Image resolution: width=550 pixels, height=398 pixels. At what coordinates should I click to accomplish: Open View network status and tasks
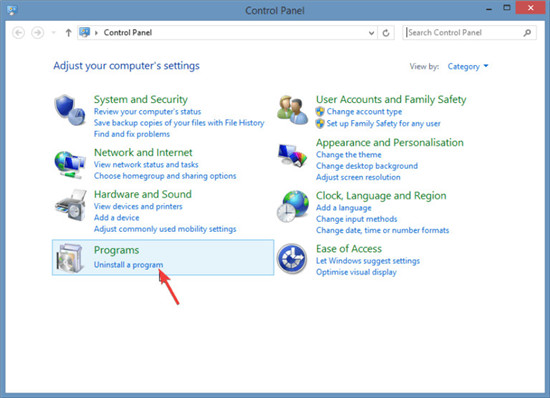tap(146, 164)
